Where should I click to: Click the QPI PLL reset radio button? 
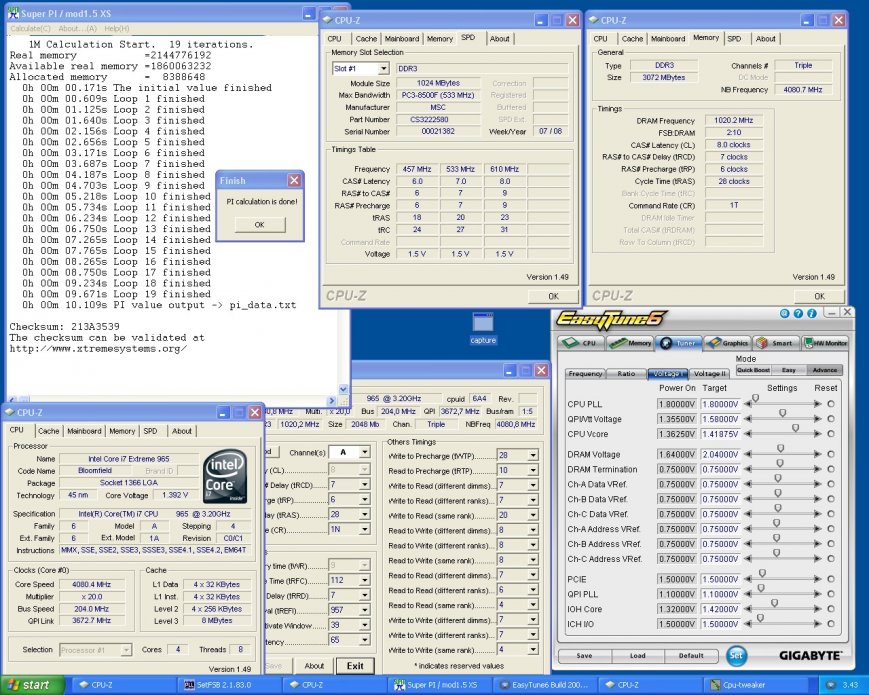tap(831, 594)
